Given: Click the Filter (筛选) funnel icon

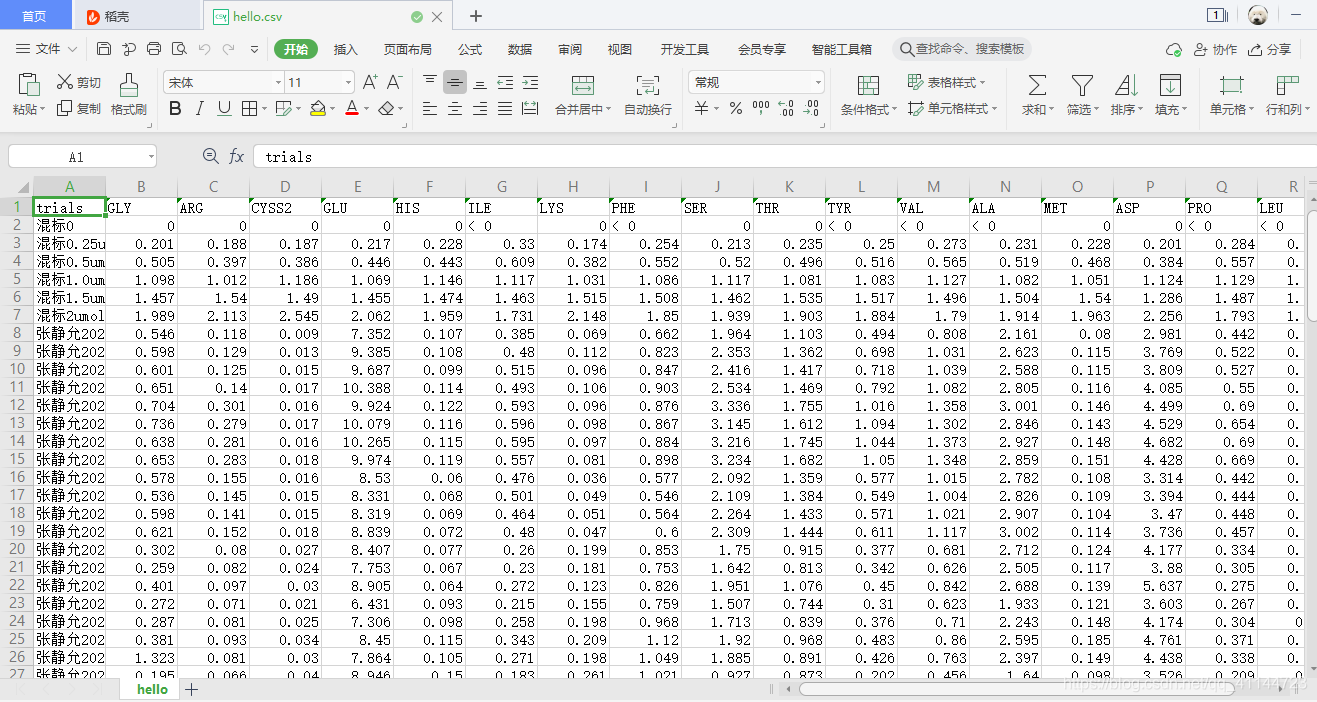Looking at the screenshot, I should tap(1082, 85).
